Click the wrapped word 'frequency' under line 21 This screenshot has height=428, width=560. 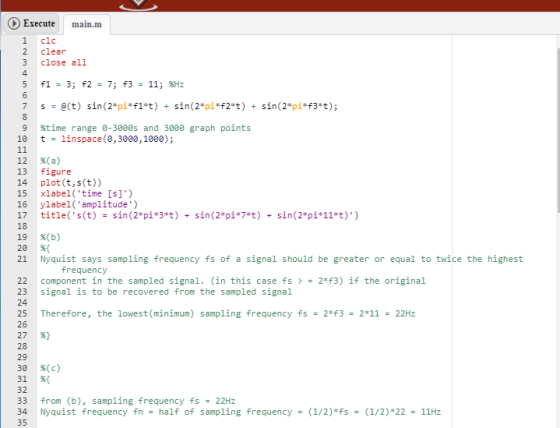click(84, 270)
